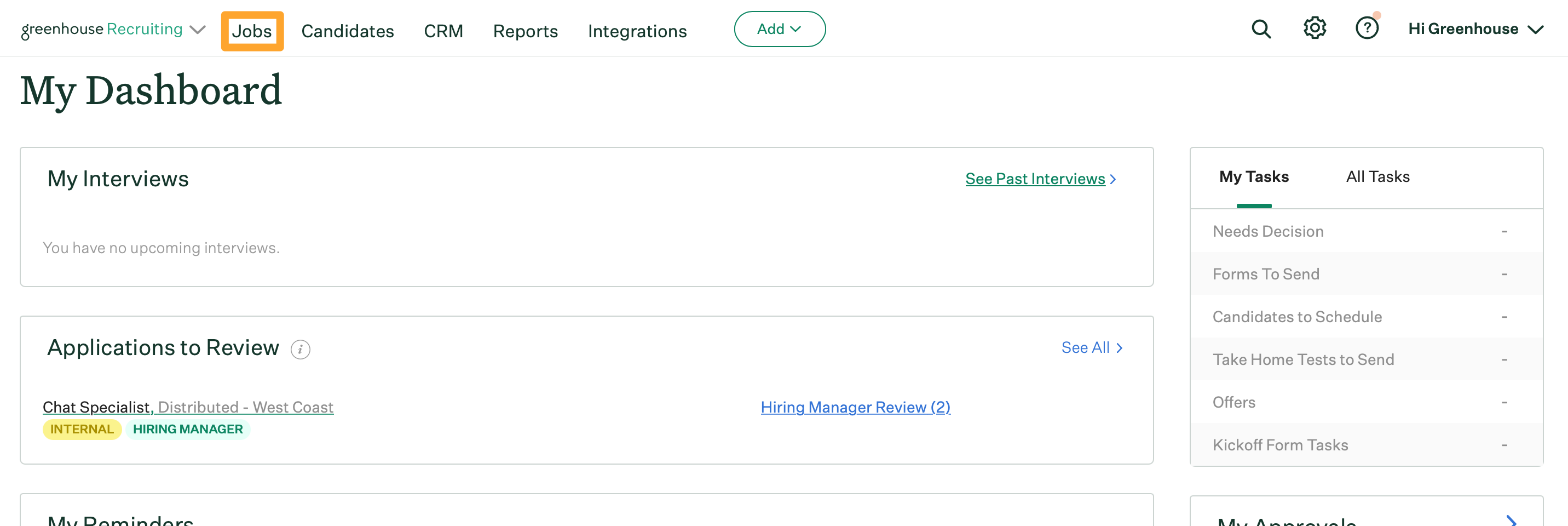The height and width of the screenshot is (526, 1568).
Task: Open the CRM section
Action: tap(443, 31)
